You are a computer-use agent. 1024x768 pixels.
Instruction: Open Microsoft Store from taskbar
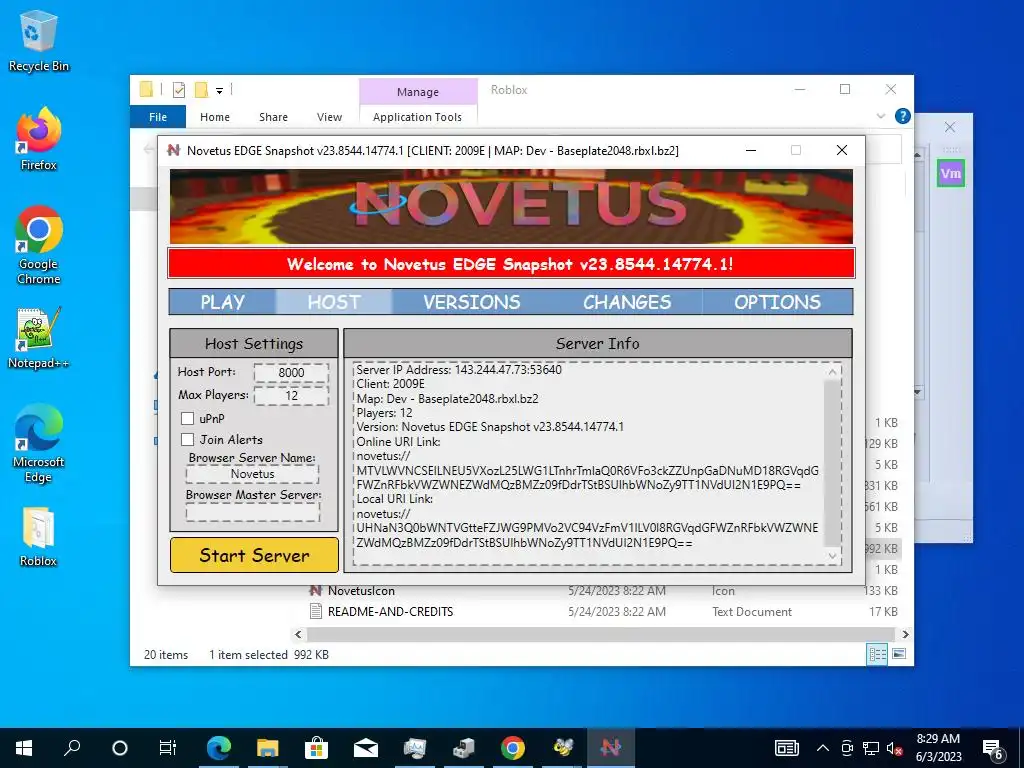[316, 748]
